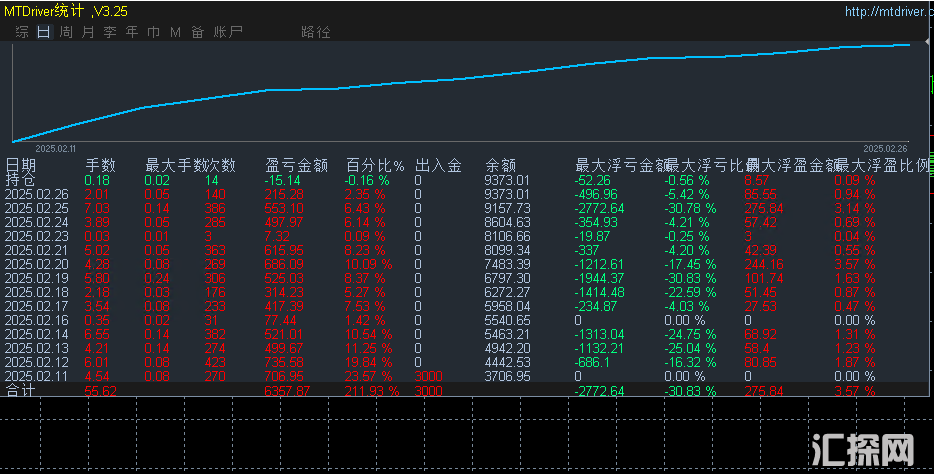Click profit value 686.09

pos(284,264)
